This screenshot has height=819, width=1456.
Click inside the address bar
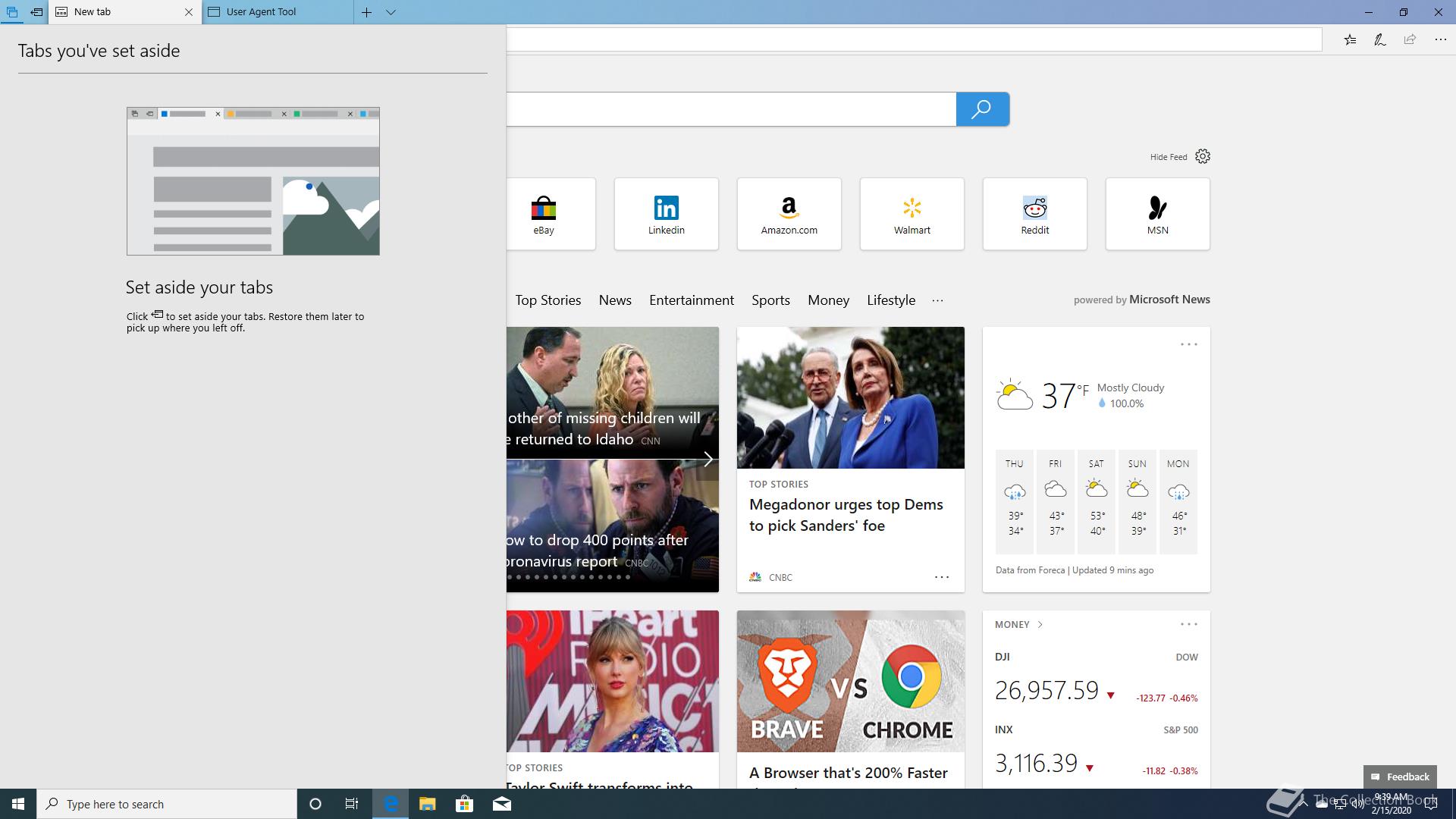[x=914, y=39]
